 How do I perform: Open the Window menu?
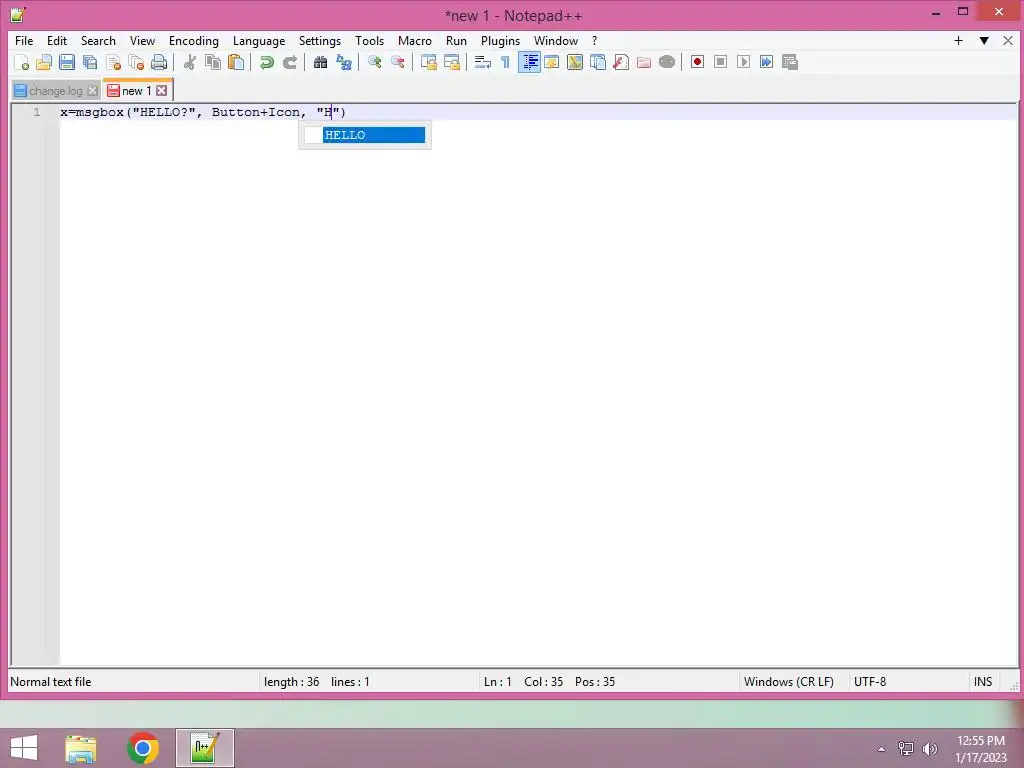click(556, 40)
